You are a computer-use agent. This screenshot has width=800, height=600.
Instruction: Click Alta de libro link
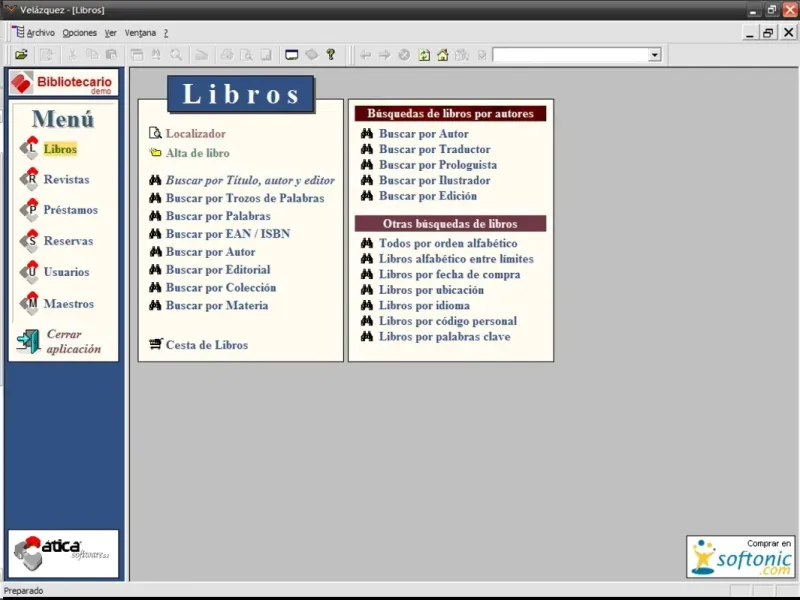[197, 153]
